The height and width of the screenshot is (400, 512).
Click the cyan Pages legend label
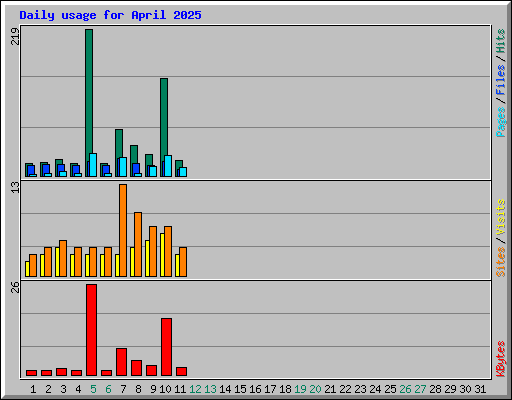point(500,122)
